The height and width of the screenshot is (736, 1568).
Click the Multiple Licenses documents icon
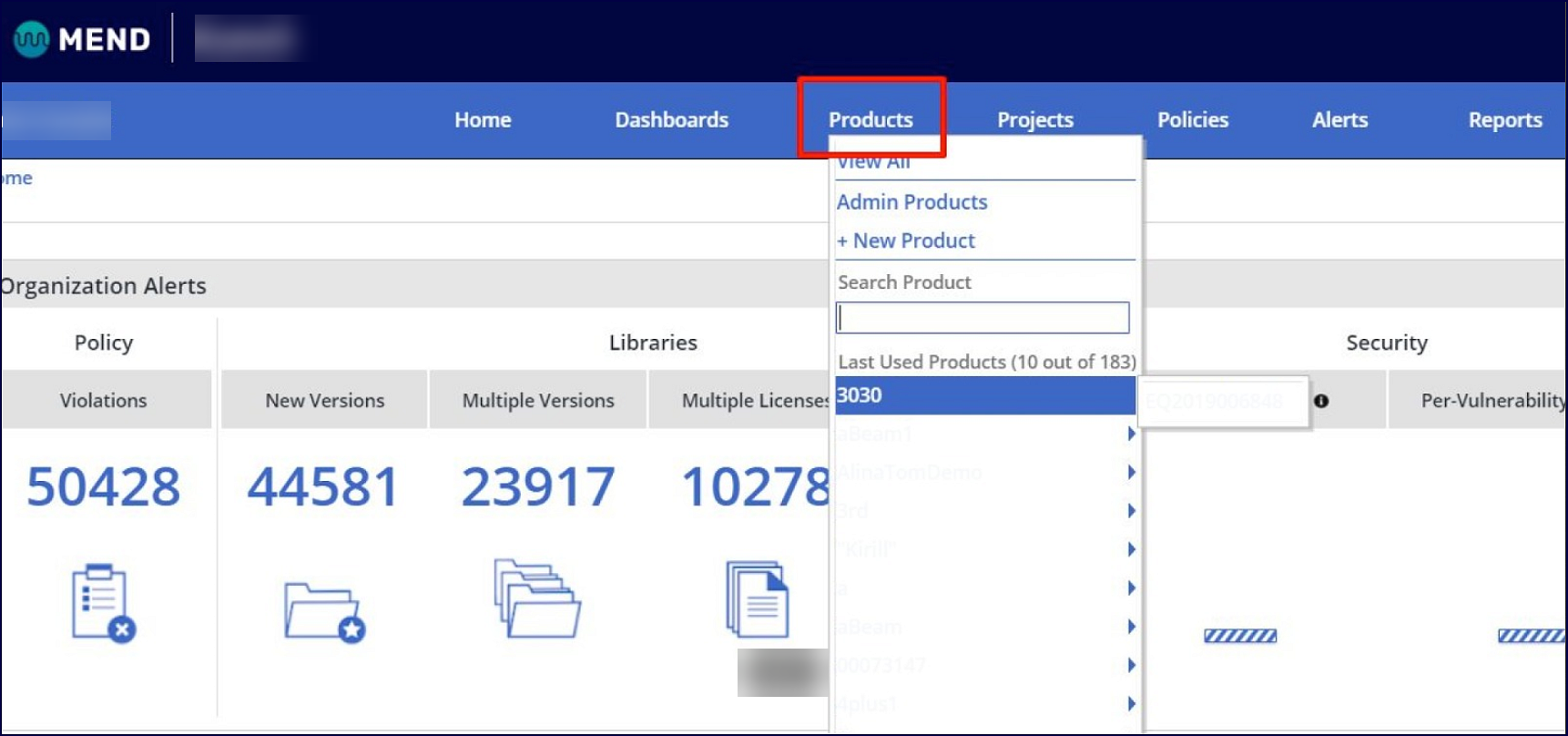coord(758,599)
